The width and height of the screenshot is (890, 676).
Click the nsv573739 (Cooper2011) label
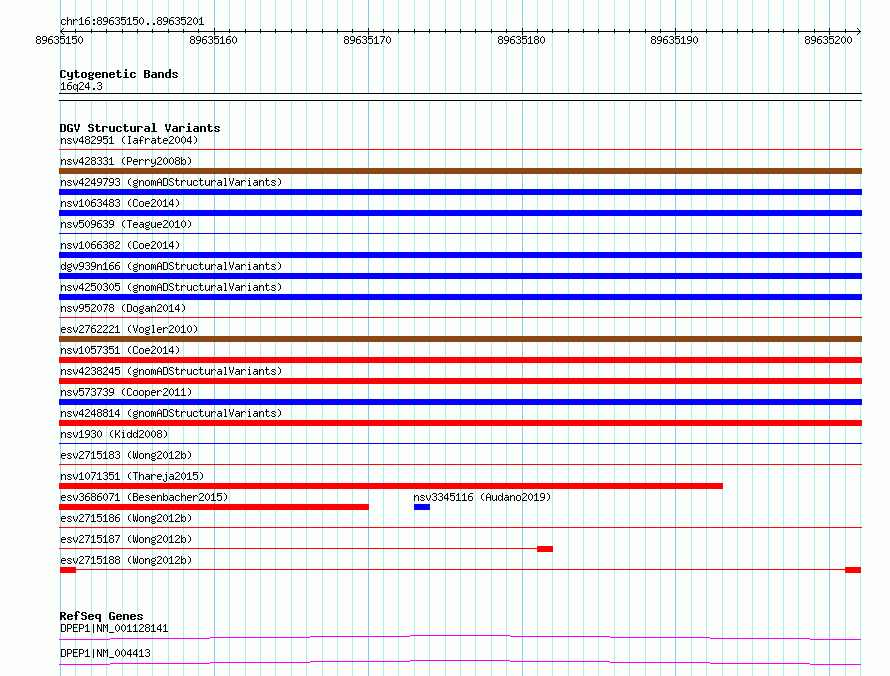point(126,392)
